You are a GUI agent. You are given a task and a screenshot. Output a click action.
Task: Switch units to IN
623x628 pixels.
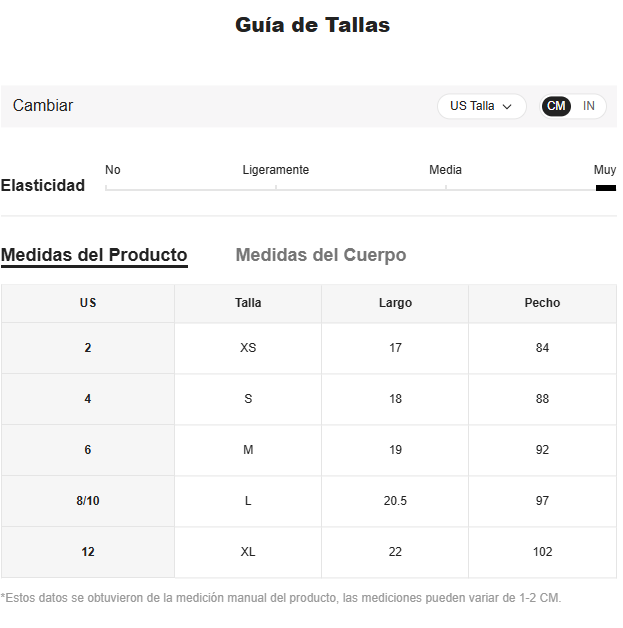[589, 106]
